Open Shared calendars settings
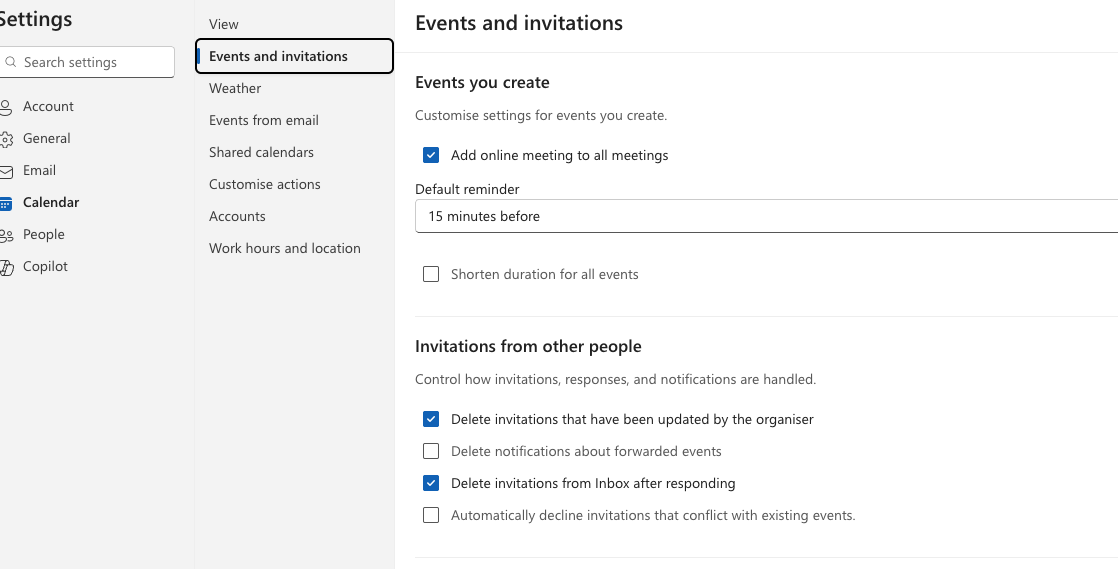The height and width of the screenshot is (569, 1118). (x=261, y=152)
